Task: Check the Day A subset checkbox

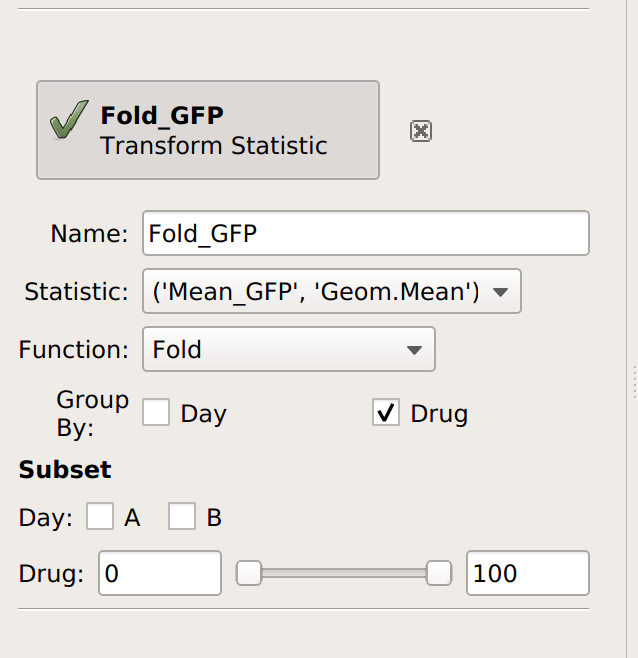Action: tap(100, 516)
